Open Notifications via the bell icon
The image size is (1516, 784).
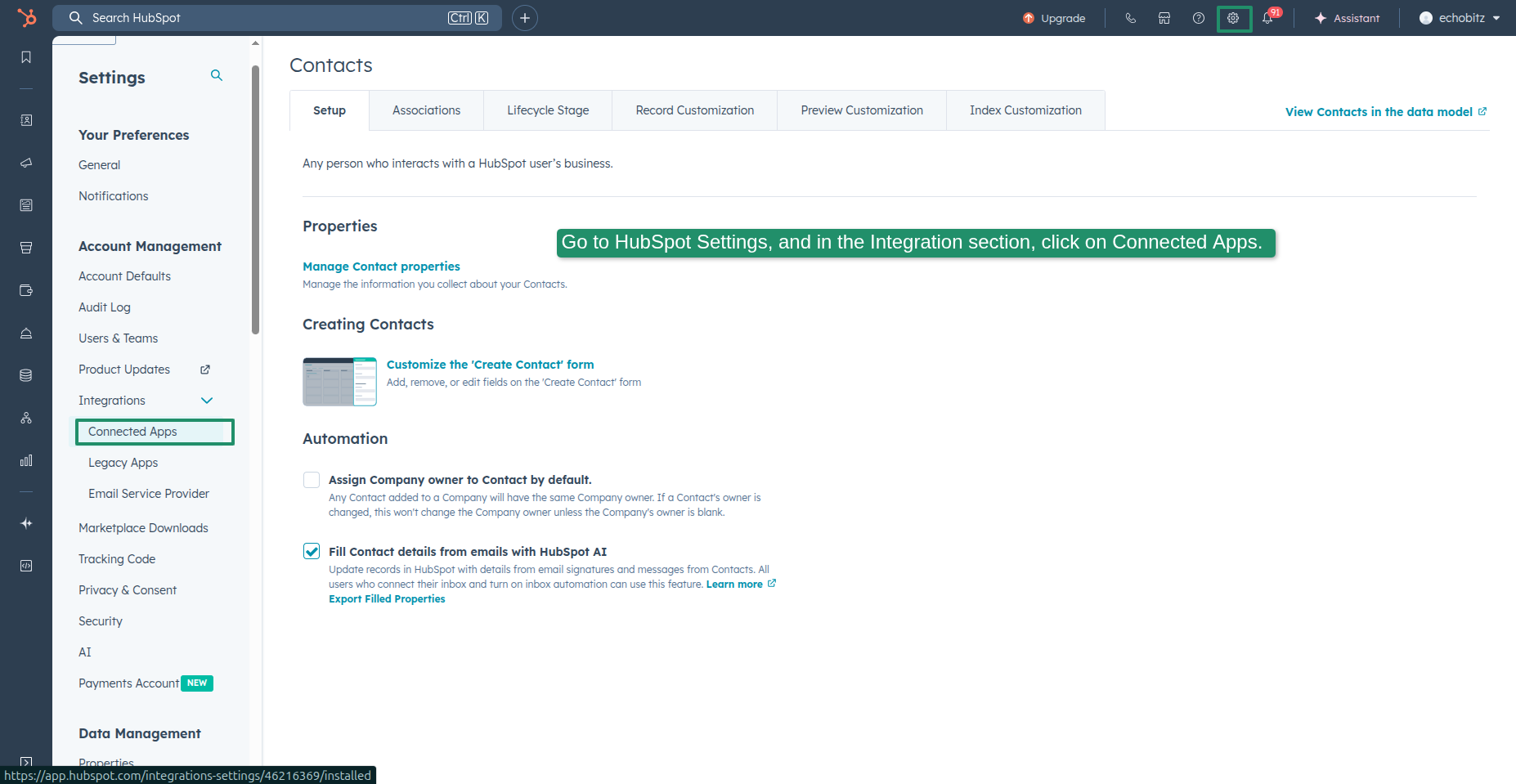pyautogui.click(x=1268, y=17)
